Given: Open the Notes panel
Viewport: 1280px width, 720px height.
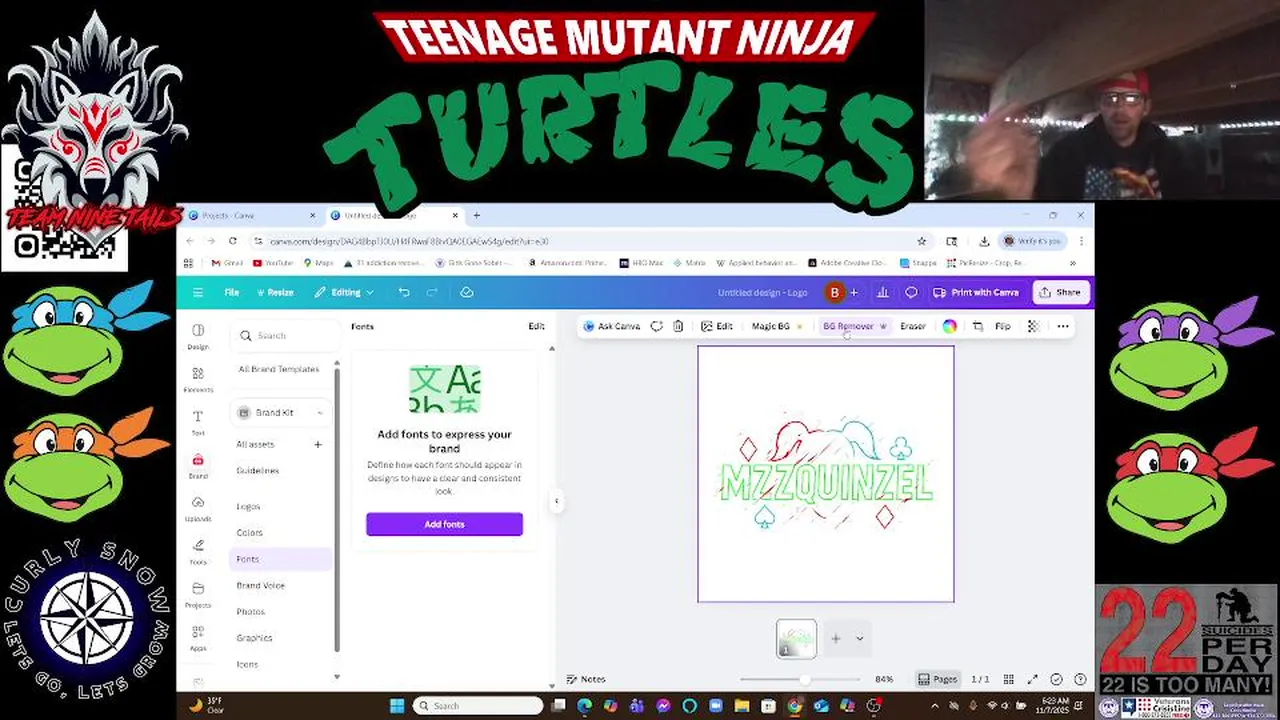Looking at the screenshot, I should coord(586,679).
